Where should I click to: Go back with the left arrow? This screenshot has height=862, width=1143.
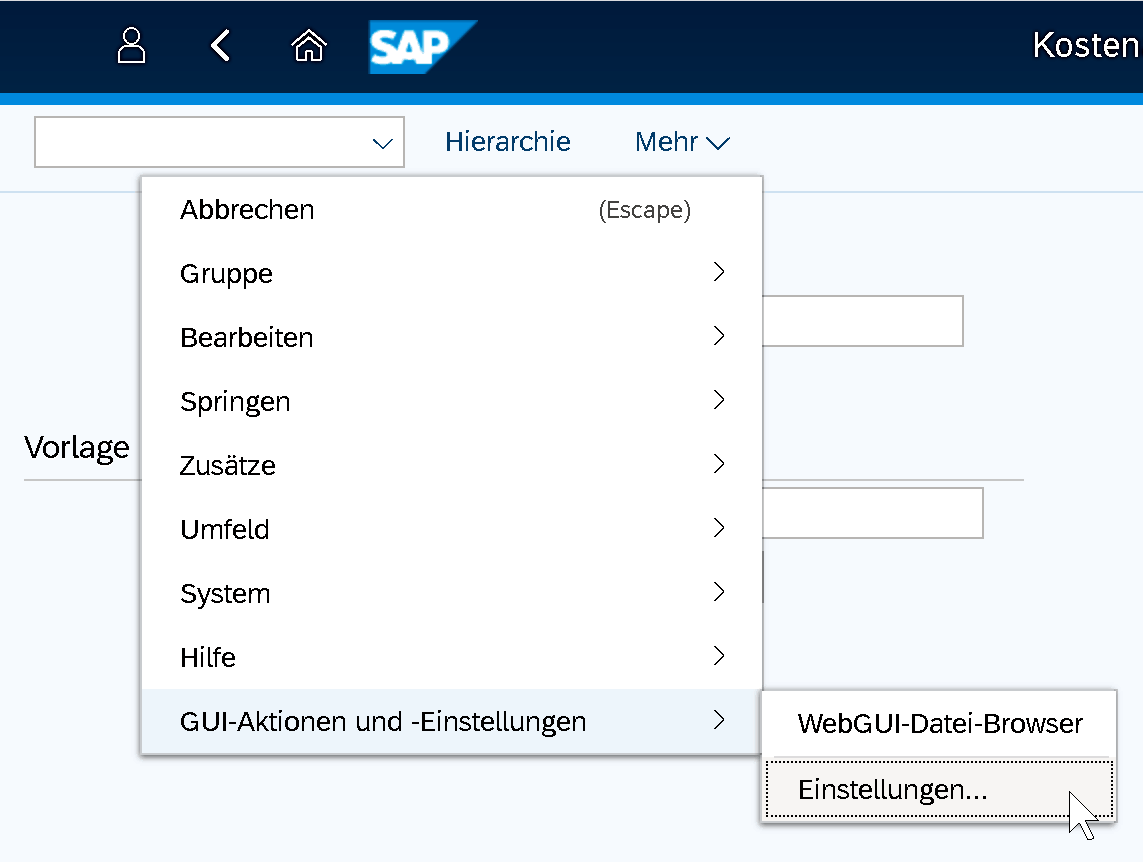[x=220, y=46]
